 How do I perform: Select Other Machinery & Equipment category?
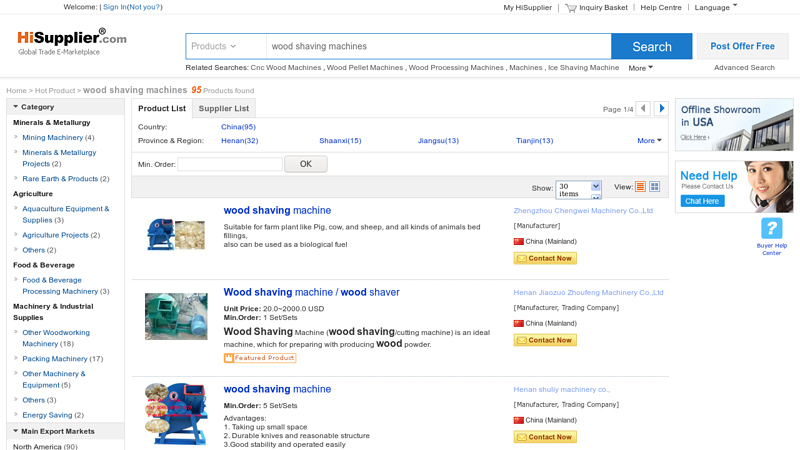pos(54,380)
